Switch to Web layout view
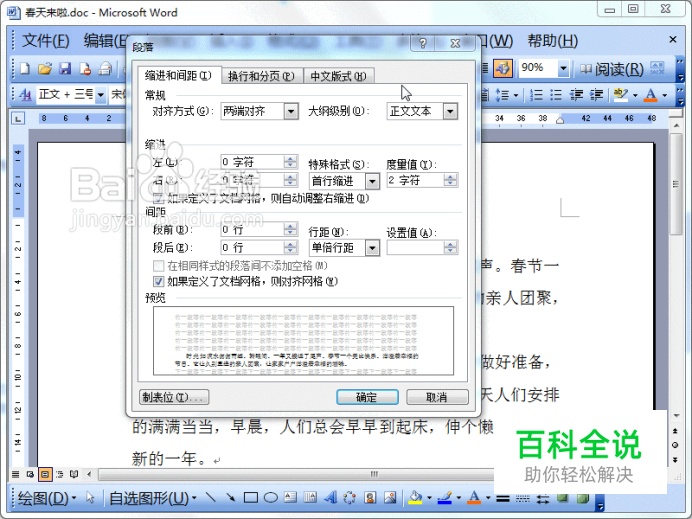Viewport: 692px width, 519px height. coord(30,474)
